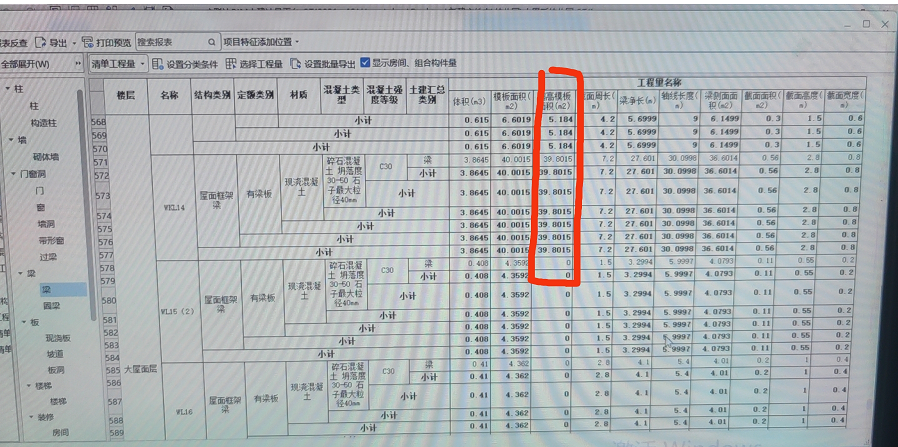This screenshot has height=447, width=898.
Task: Click the 导出 export button
Action: point(52,42)
